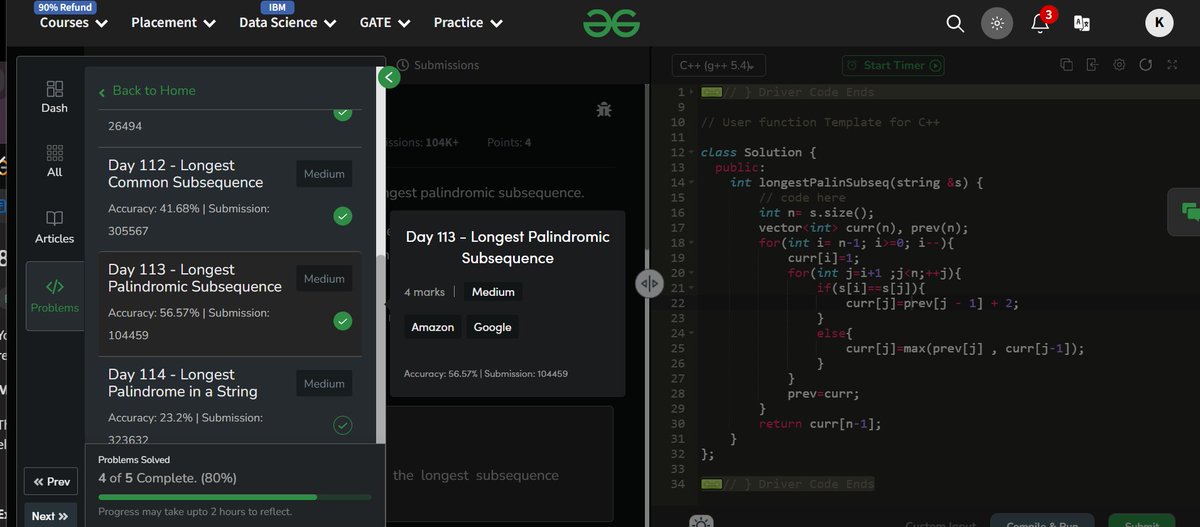Click the panel splitter handle icon
The image size is (1200, 527).
649,283
